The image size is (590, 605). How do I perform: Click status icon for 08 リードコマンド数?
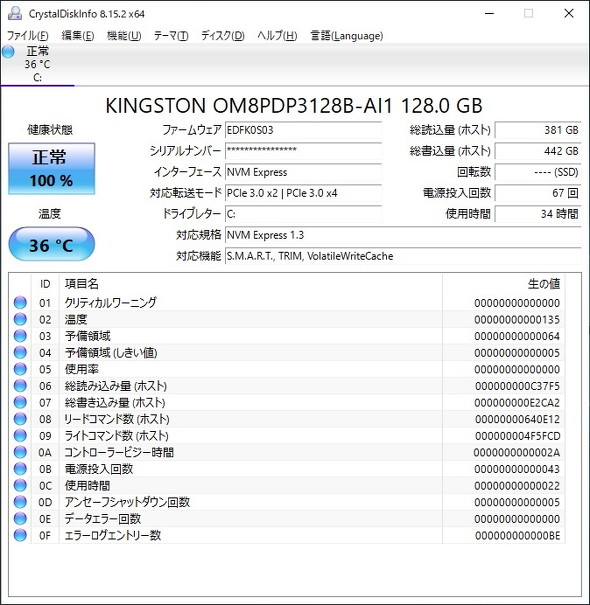(20, 419)
